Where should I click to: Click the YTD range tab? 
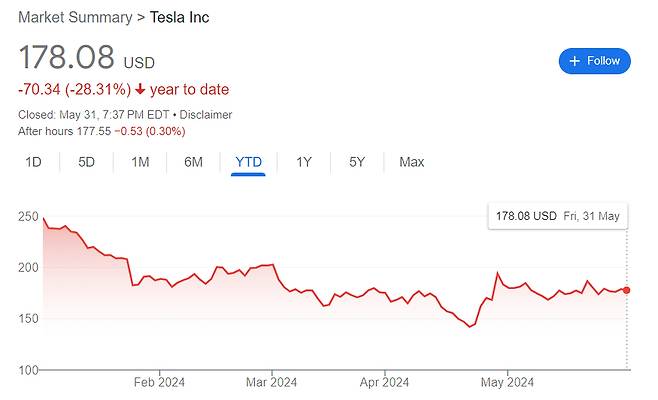(x=248, y=162)
